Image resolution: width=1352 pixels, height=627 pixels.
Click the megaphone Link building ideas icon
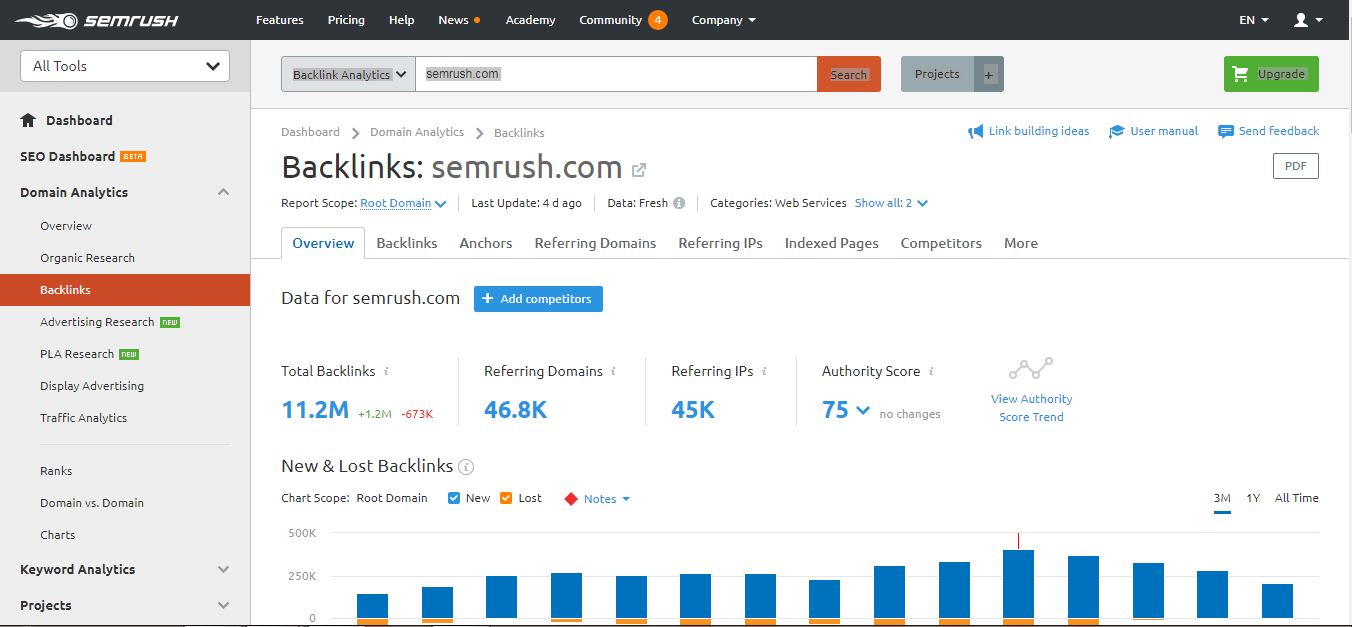(976, 131)
